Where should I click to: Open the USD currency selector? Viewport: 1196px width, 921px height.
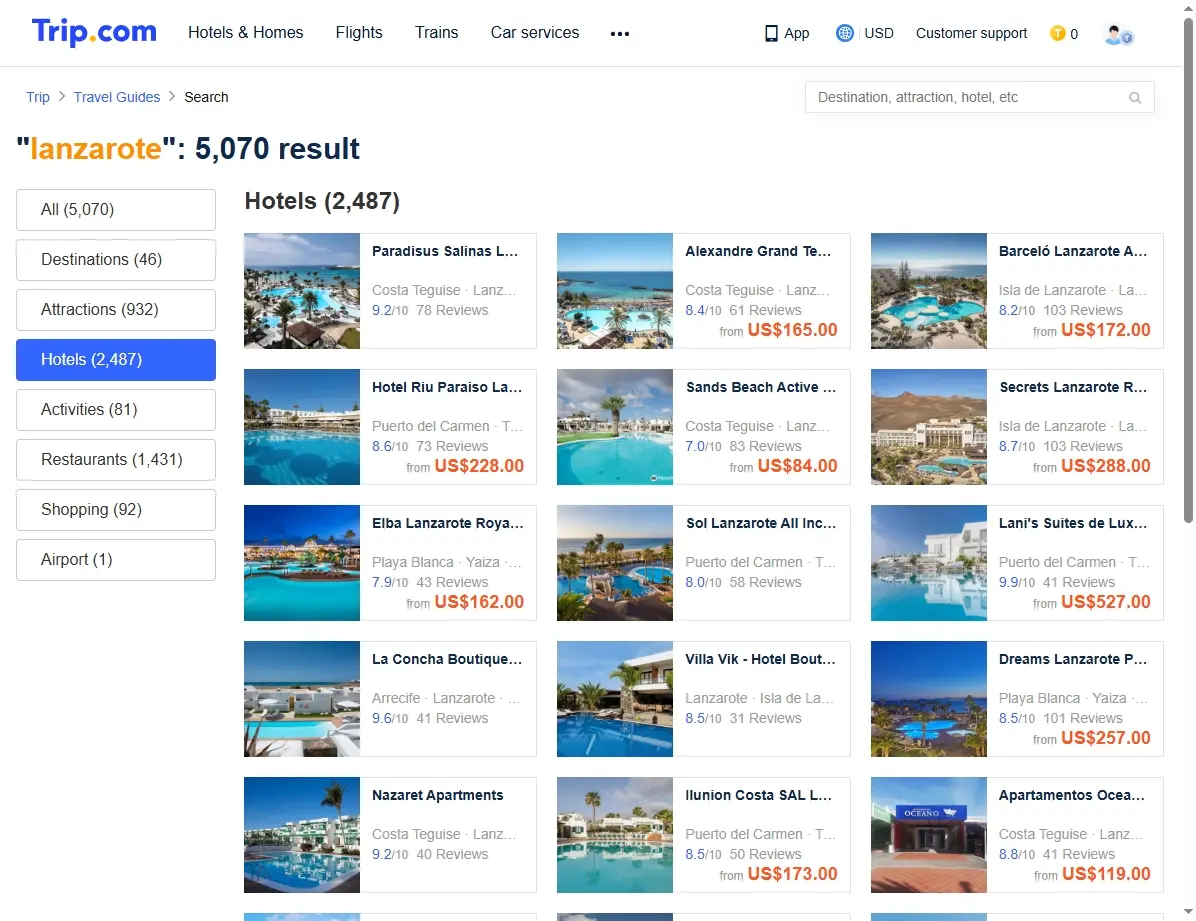pos(879,34)
